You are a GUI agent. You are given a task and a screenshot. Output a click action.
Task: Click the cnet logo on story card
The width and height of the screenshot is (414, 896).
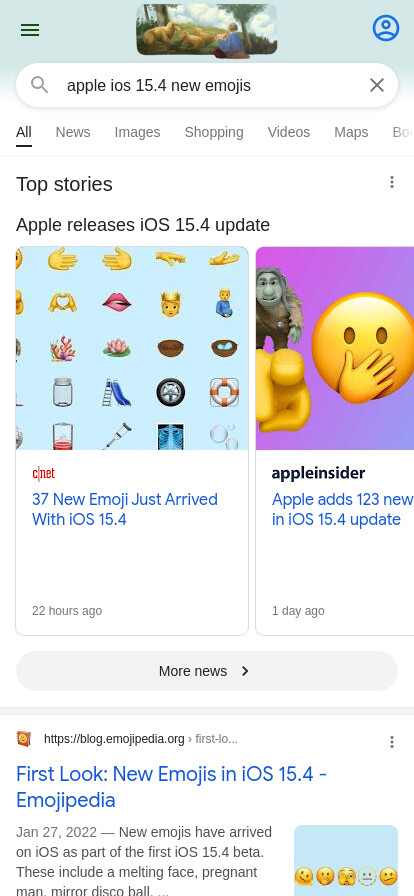point(43,474)
